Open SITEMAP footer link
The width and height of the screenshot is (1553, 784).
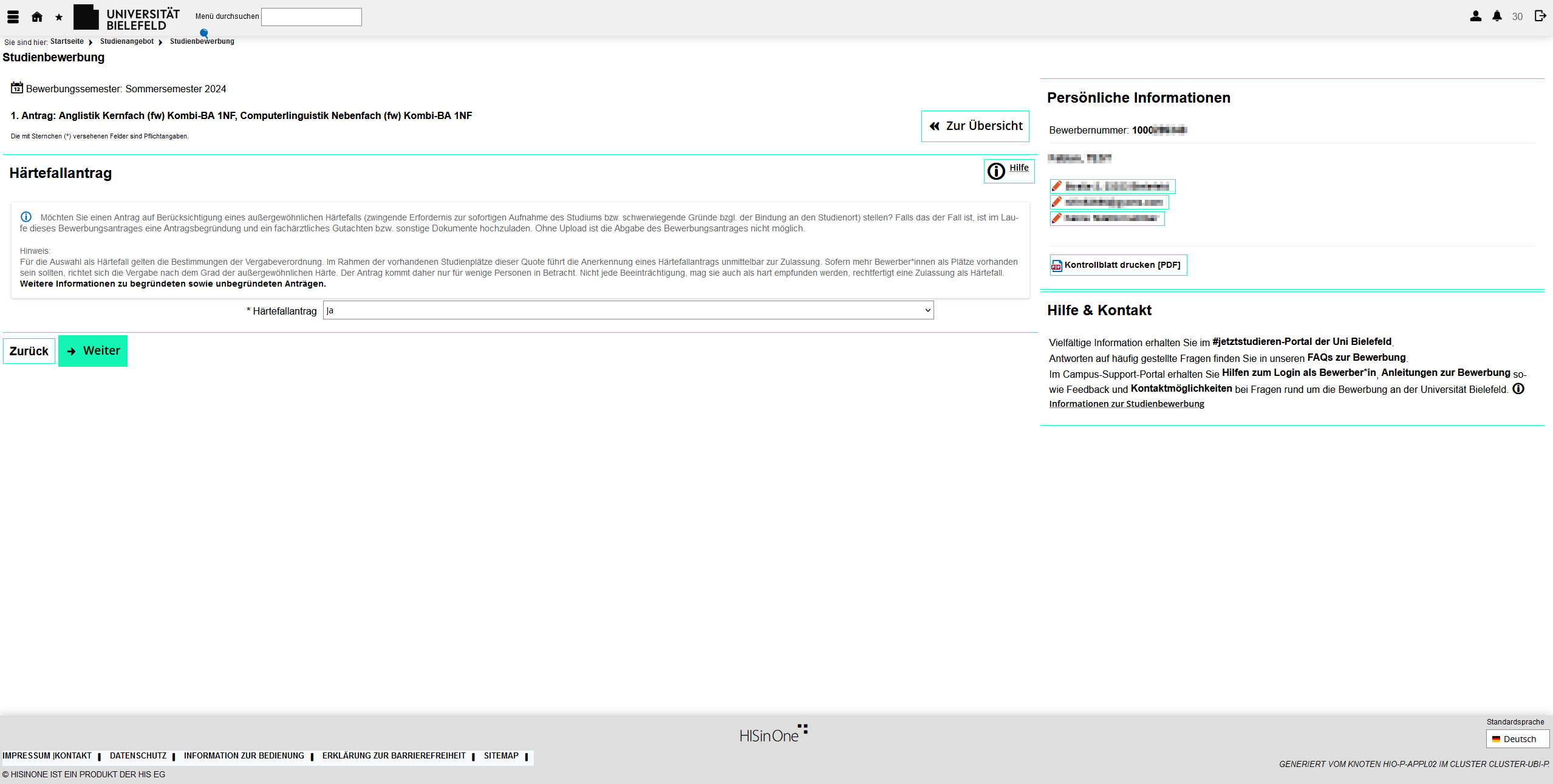tap(502, 756)
